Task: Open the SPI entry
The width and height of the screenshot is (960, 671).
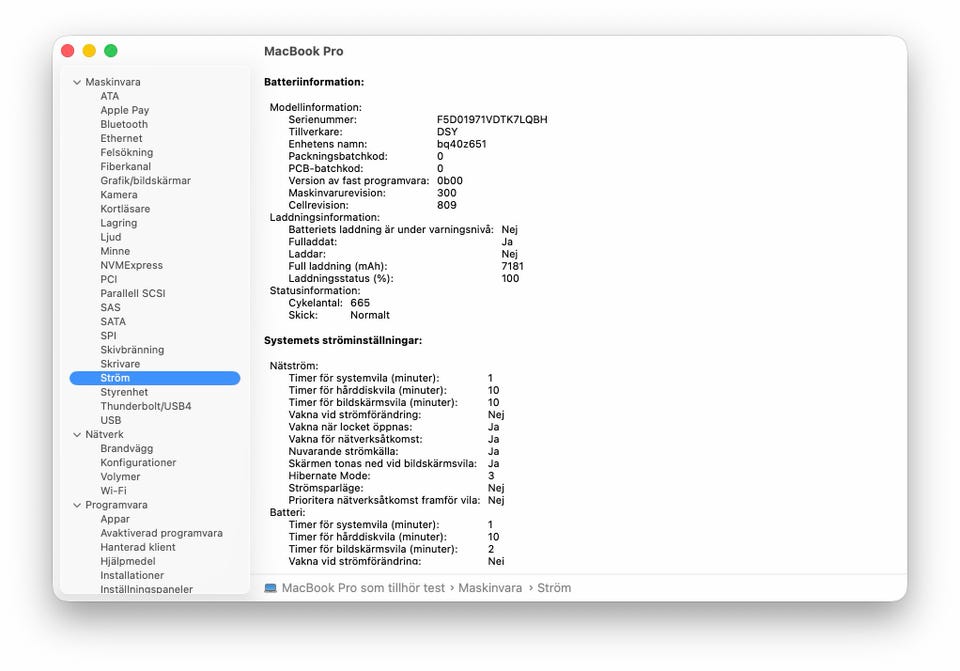Action: point(108,336)
